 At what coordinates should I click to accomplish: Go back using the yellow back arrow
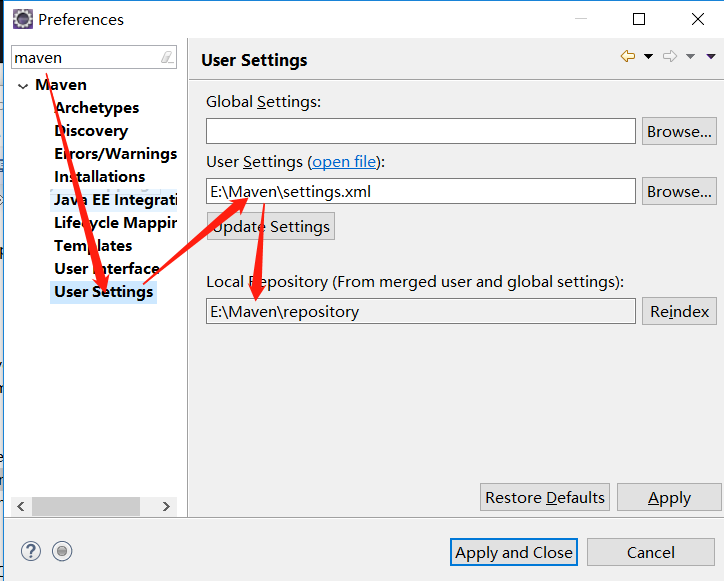tap(628, 56)
